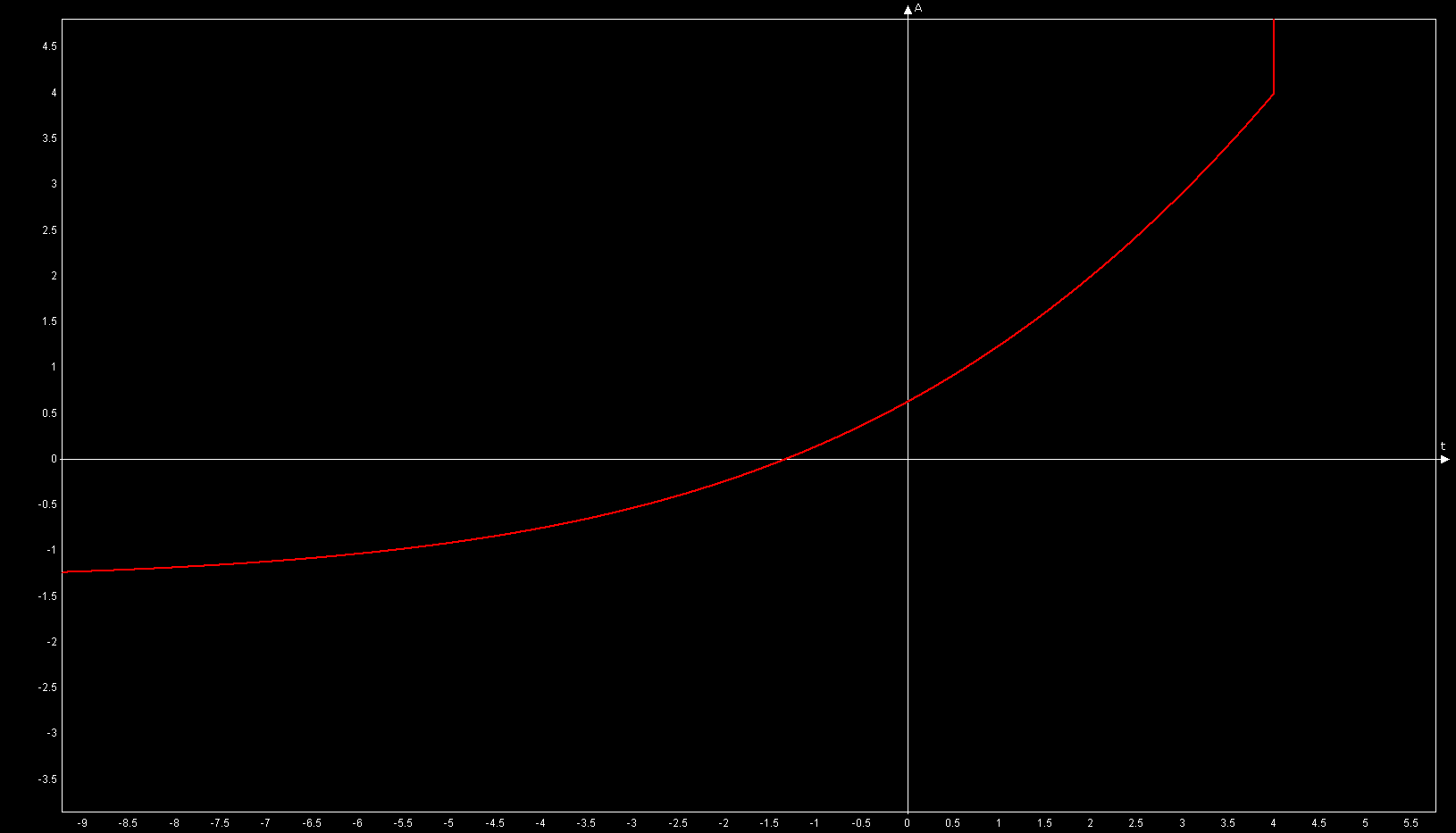This screenshot has width=1456, height=833.
Task: Click the -5 tick label on the bottom scale
Action: click(x=448, y=823)
